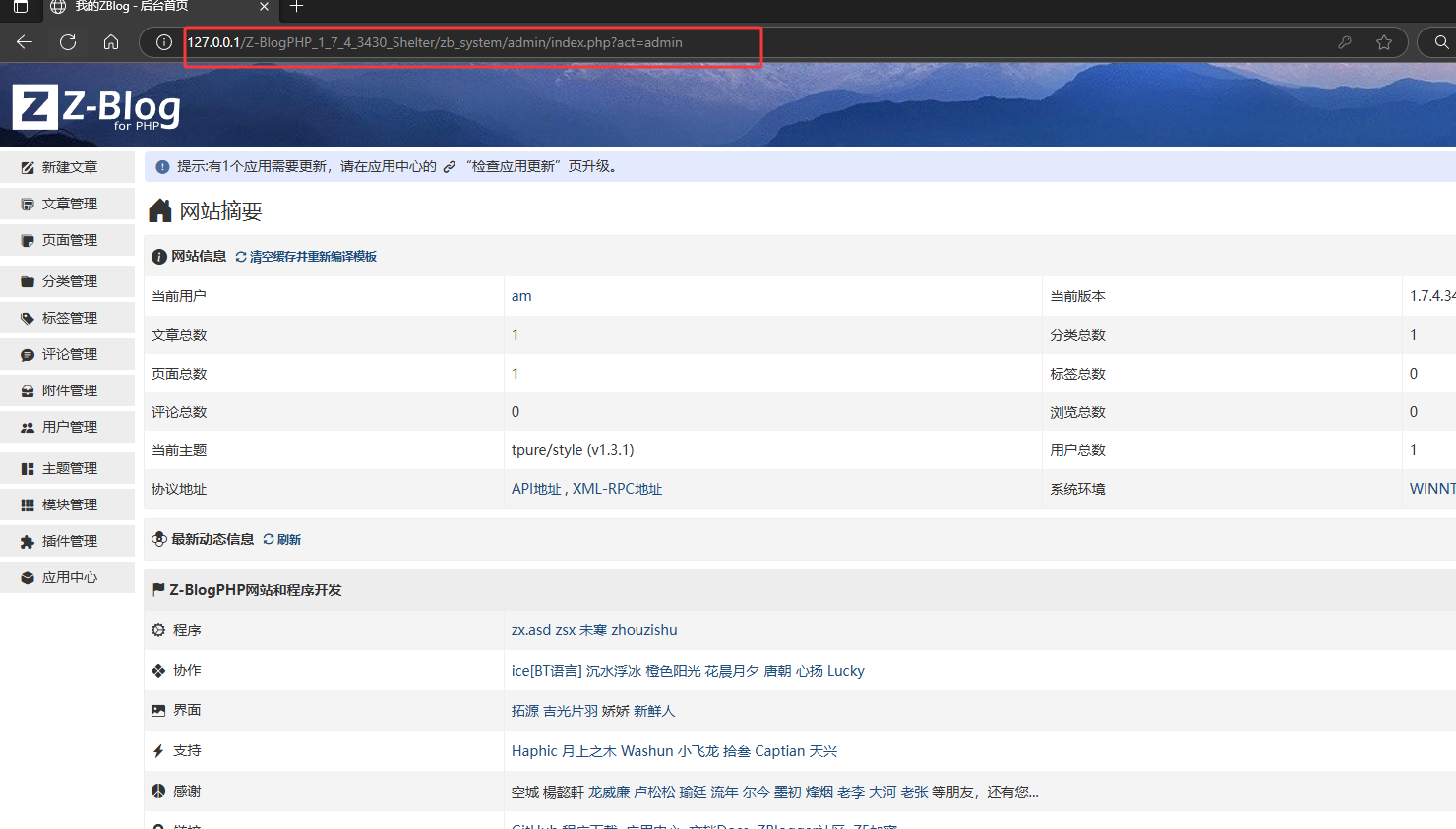
Task: Click the theme value tpure/style (v1.3.1)
Action: click(x=573, y=450)
